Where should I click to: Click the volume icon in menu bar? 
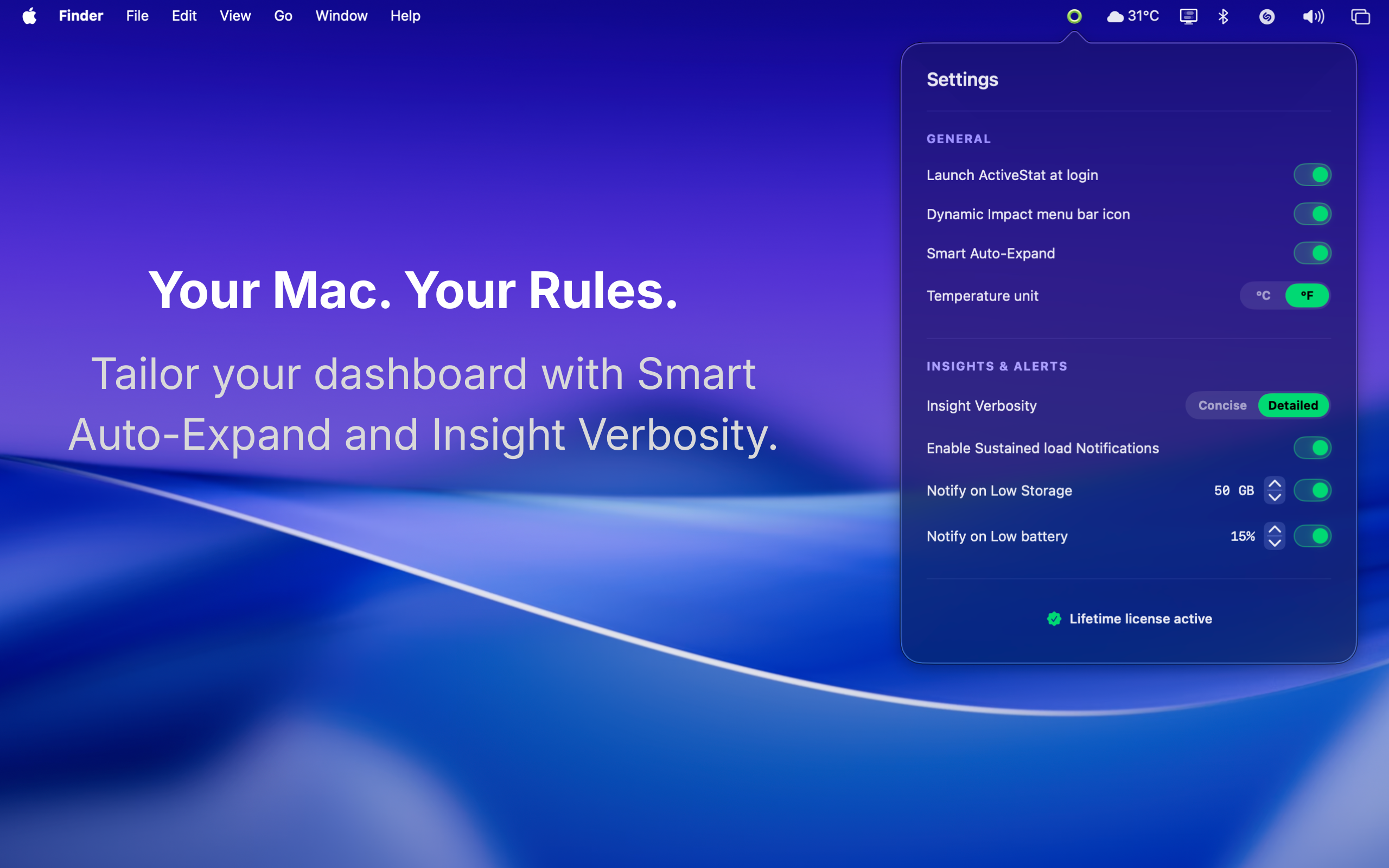[x=1313, y=16]
